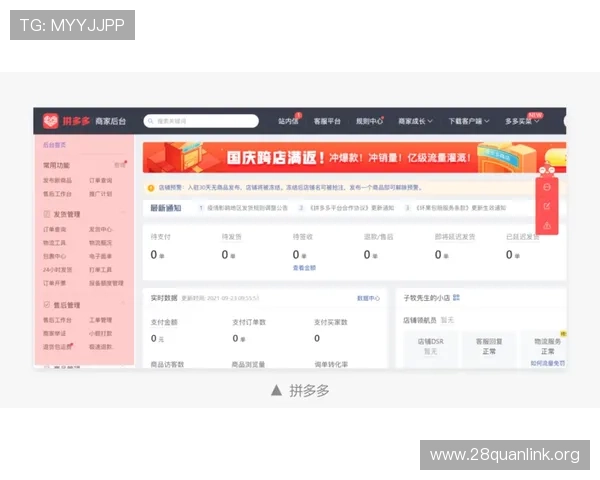
Task: Open 数据中心 link in 实时数据 panel
Action: click(368, 298)
